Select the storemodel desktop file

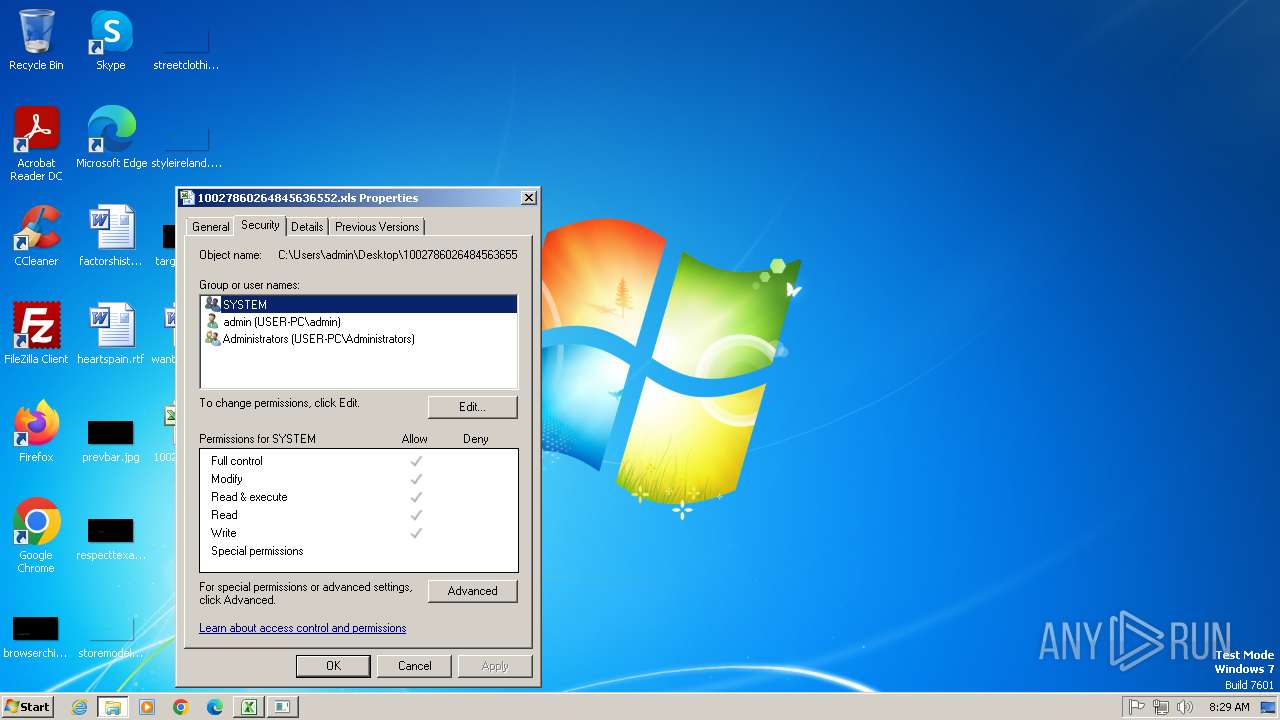[111, 636]
